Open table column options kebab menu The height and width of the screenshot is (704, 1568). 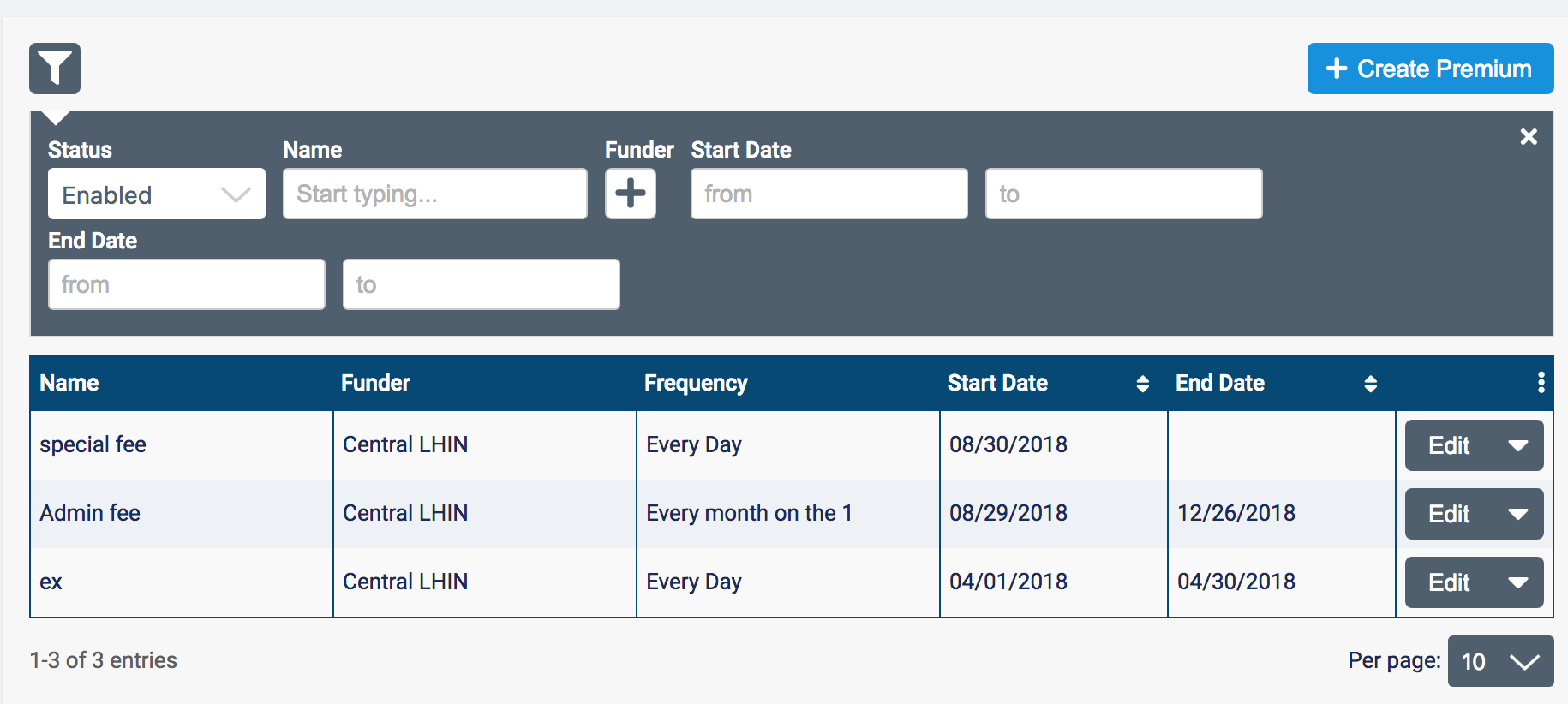pos(1541,383)
